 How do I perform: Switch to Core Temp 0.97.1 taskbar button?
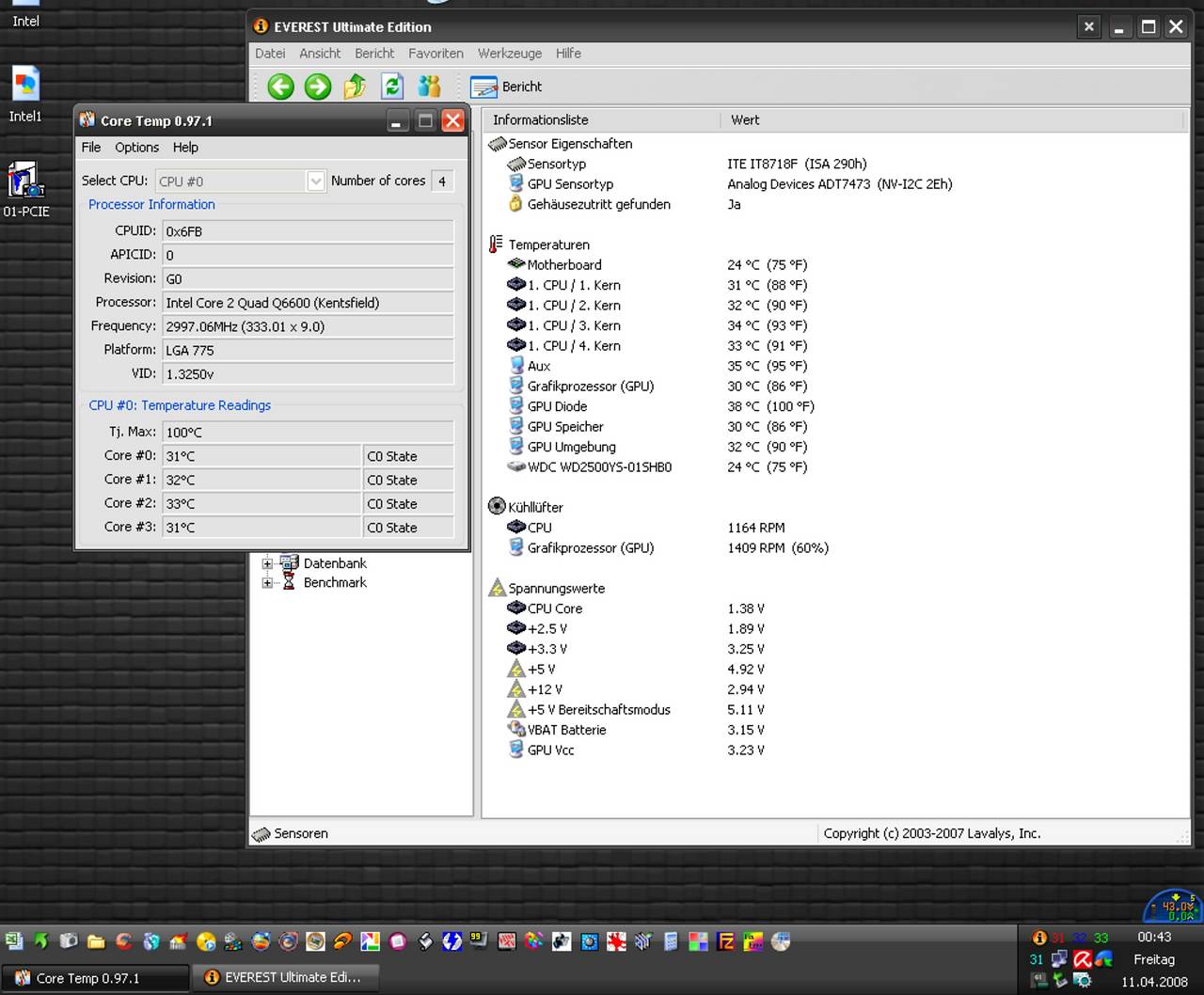coord(96,978)
